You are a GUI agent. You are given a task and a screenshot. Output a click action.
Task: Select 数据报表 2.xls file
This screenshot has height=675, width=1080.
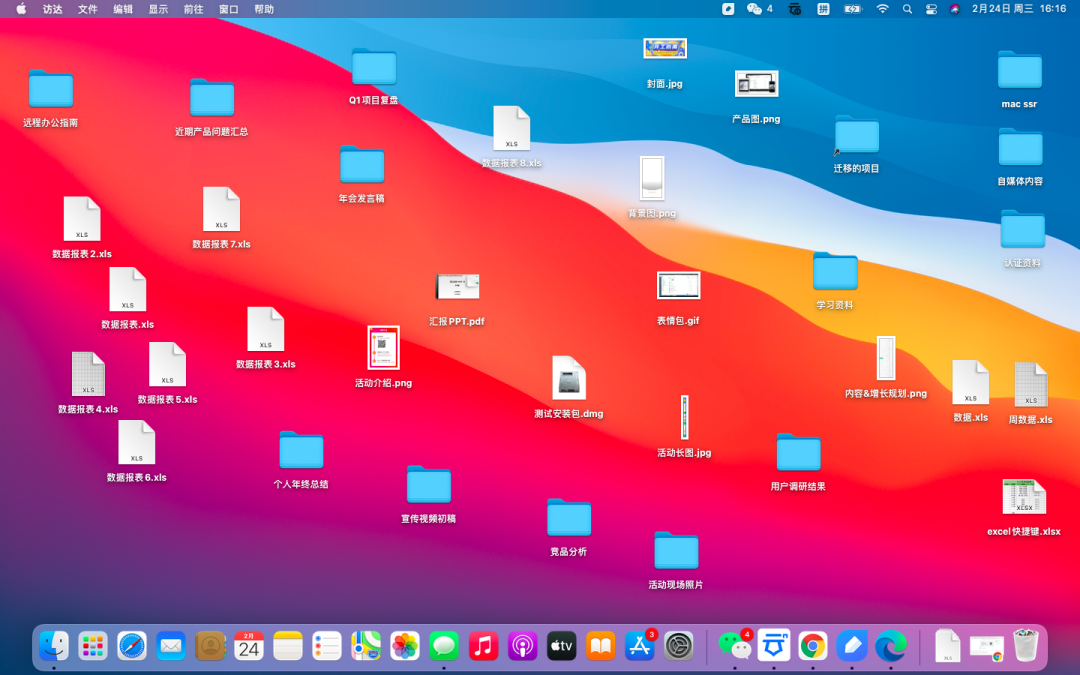[x=82, y=227]
